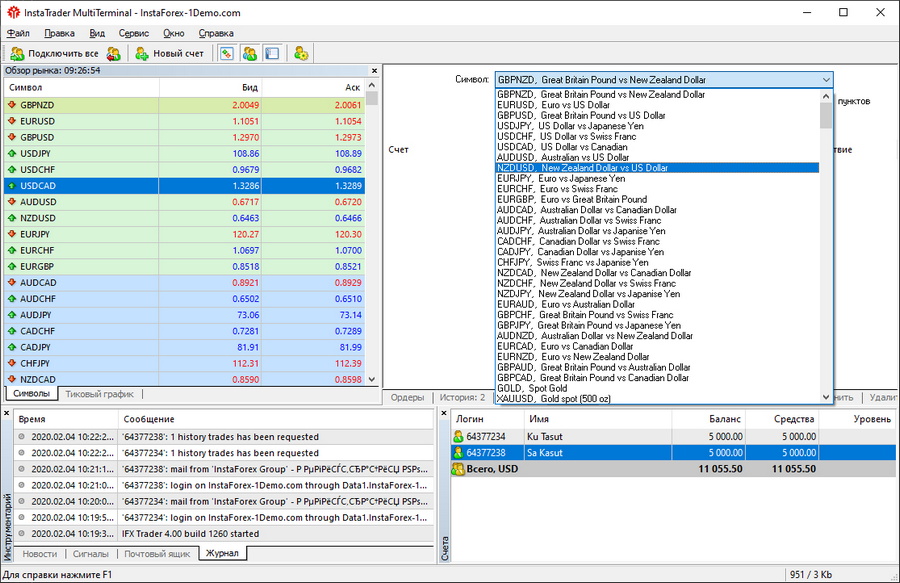Open the 'Почтовый ящик' mailbox tab

[x=156, y=553]
